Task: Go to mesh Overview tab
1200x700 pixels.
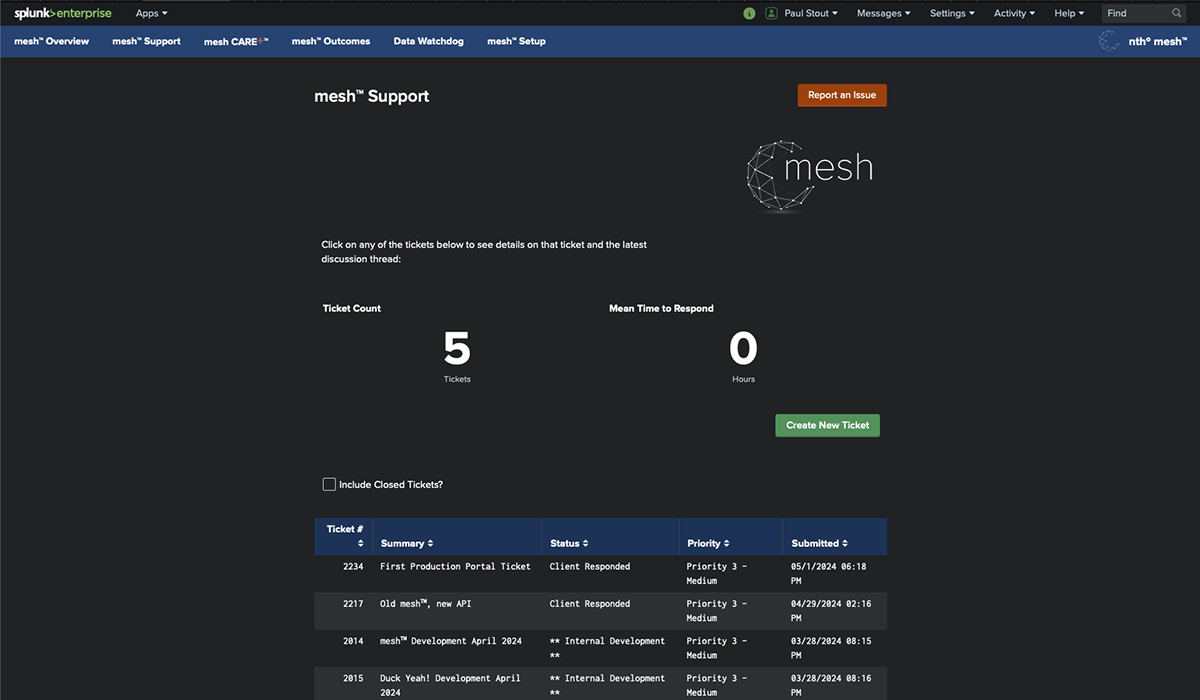Action: click(x=52, y=41)
